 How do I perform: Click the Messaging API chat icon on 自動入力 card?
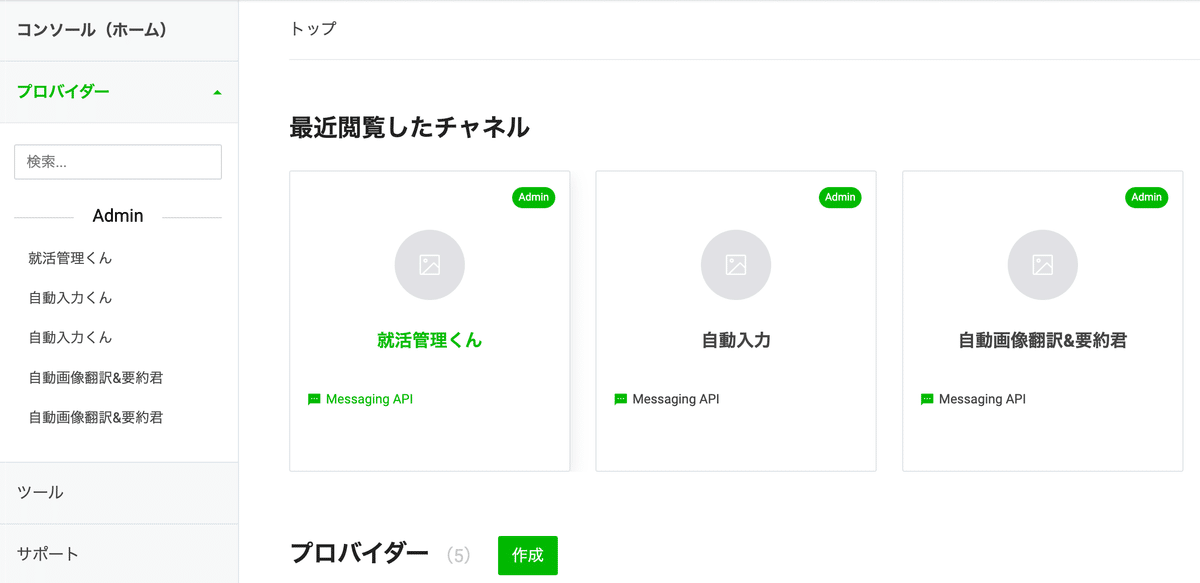click(621, 399)
